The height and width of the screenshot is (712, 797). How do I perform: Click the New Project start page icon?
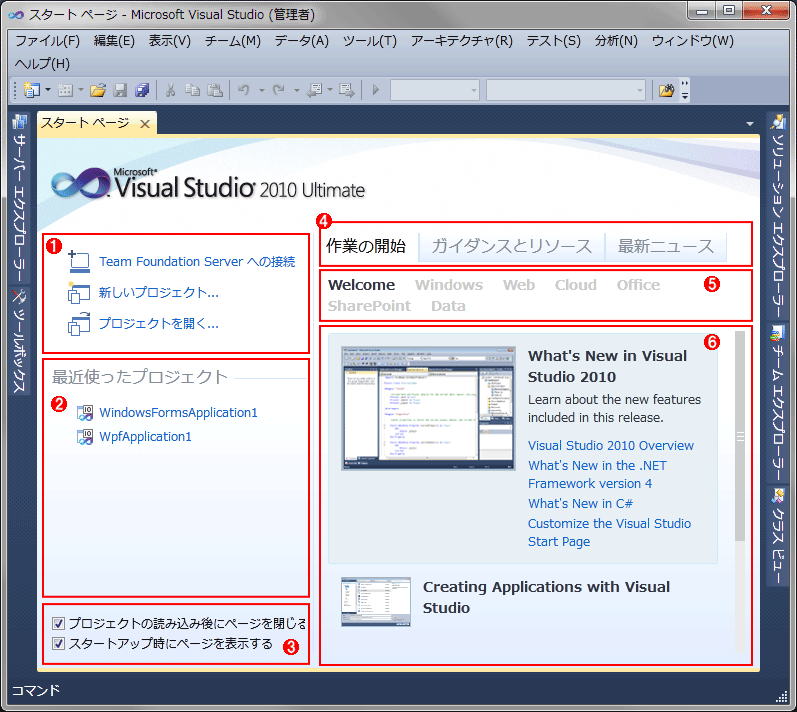pyautogui.click(x=79, y=293)
